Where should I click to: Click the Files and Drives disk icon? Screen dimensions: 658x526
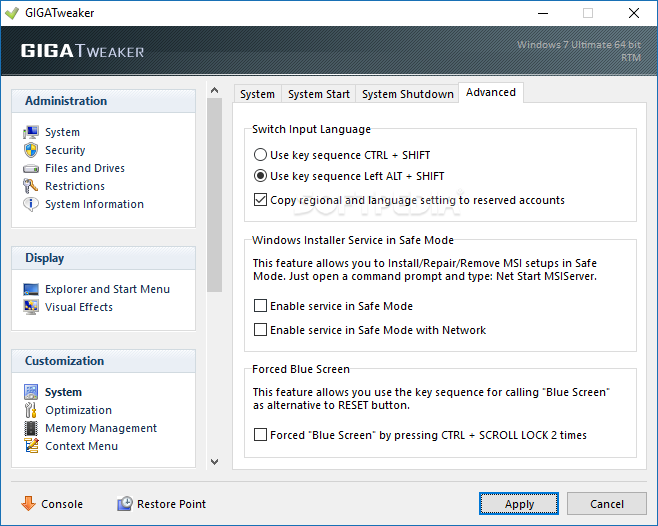click(x=31, y=169)
